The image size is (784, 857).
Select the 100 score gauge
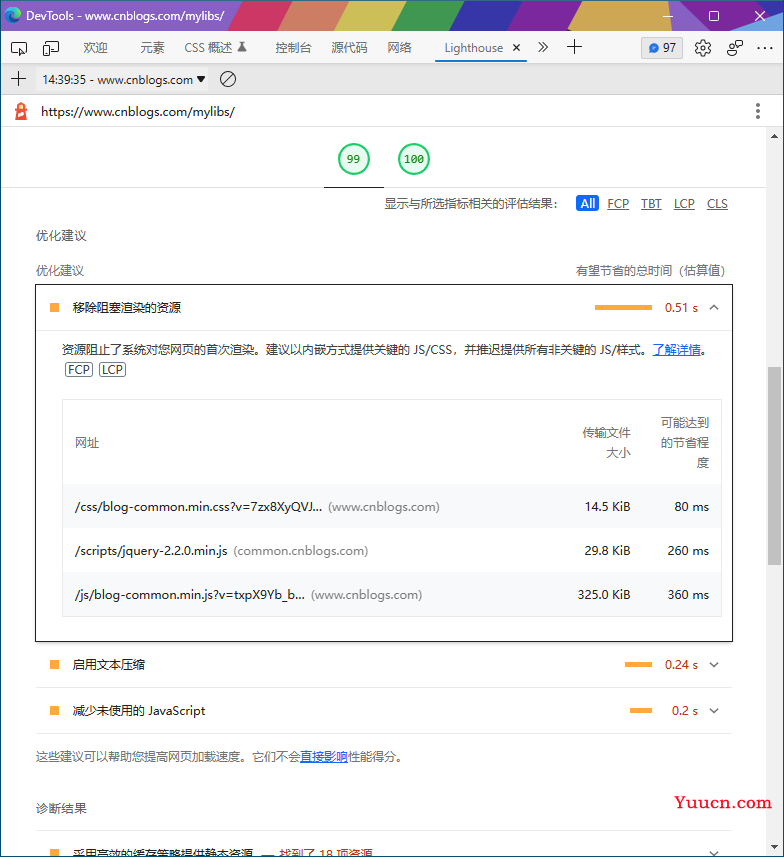pyautogui.click(x=414, y=159)
